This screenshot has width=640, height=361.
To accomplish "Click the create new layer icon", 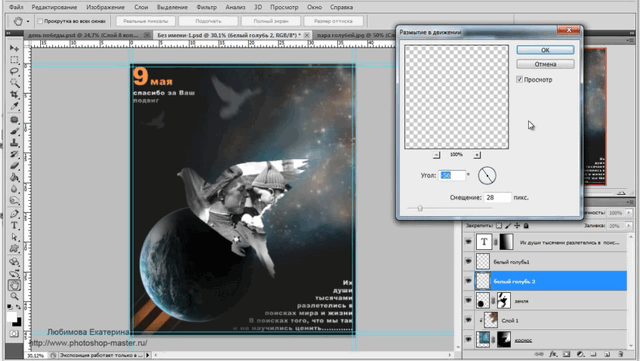I will tap(607, 354).
